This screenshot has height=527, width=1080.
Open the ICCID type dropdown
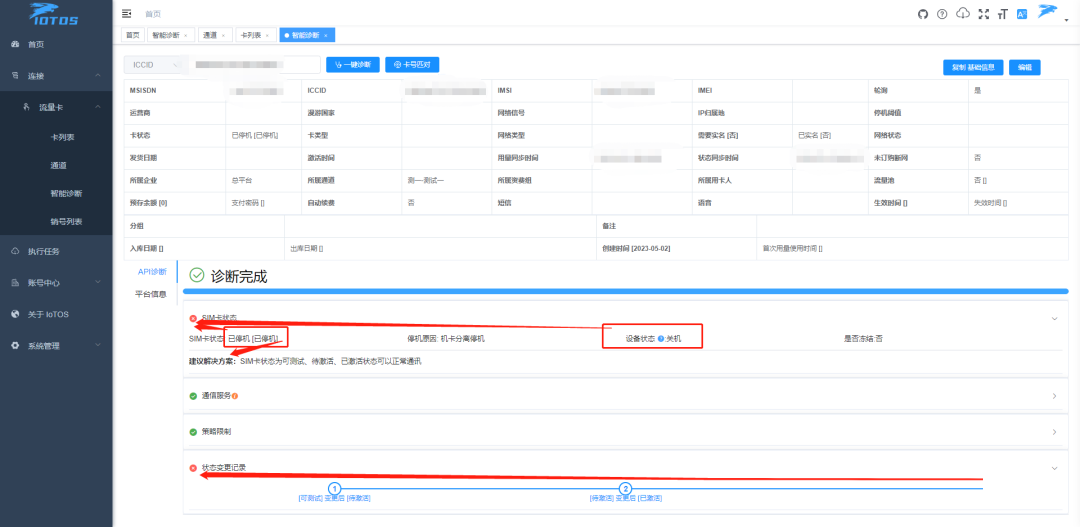(x=155, y=65)
